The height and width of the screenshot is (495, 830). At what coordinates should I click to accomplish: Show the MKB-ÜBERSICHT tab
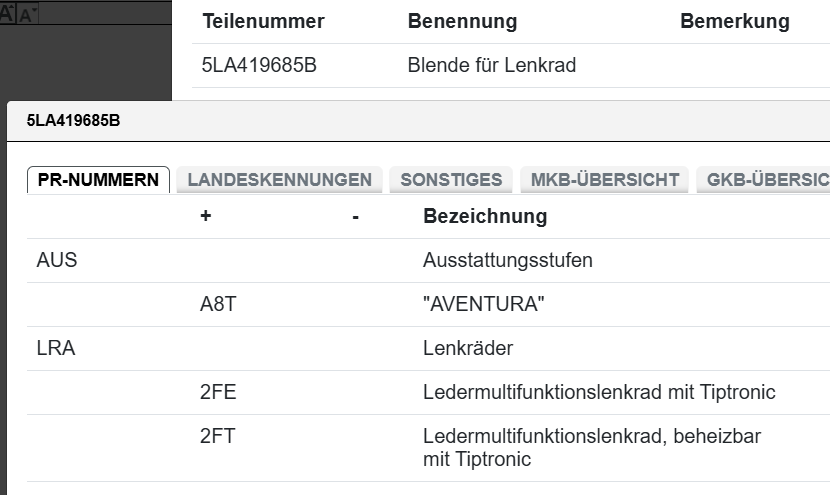pyautogui.click(x=605, y=180)
